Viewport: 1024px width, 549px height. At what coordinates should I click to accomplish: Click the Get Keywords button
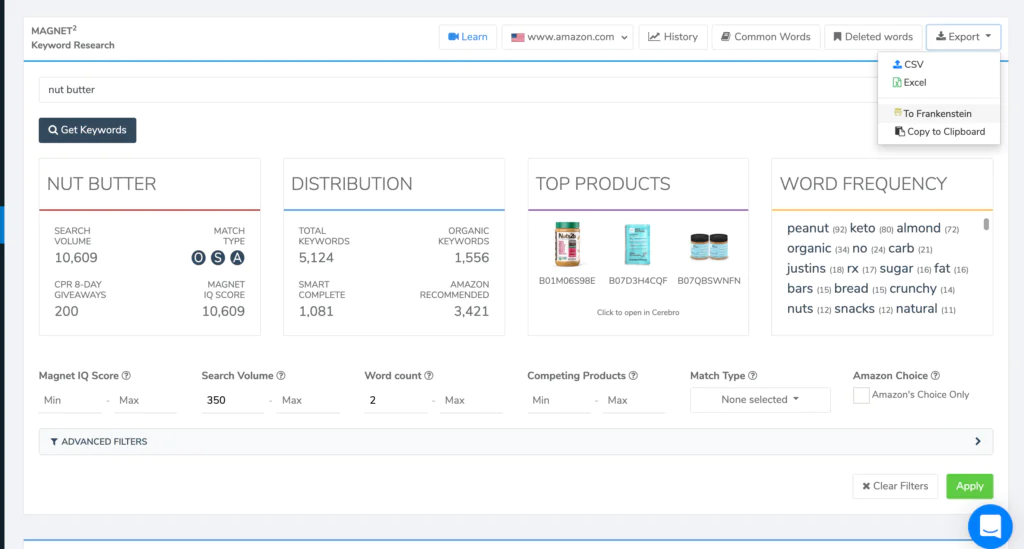[x=88, y=130]
